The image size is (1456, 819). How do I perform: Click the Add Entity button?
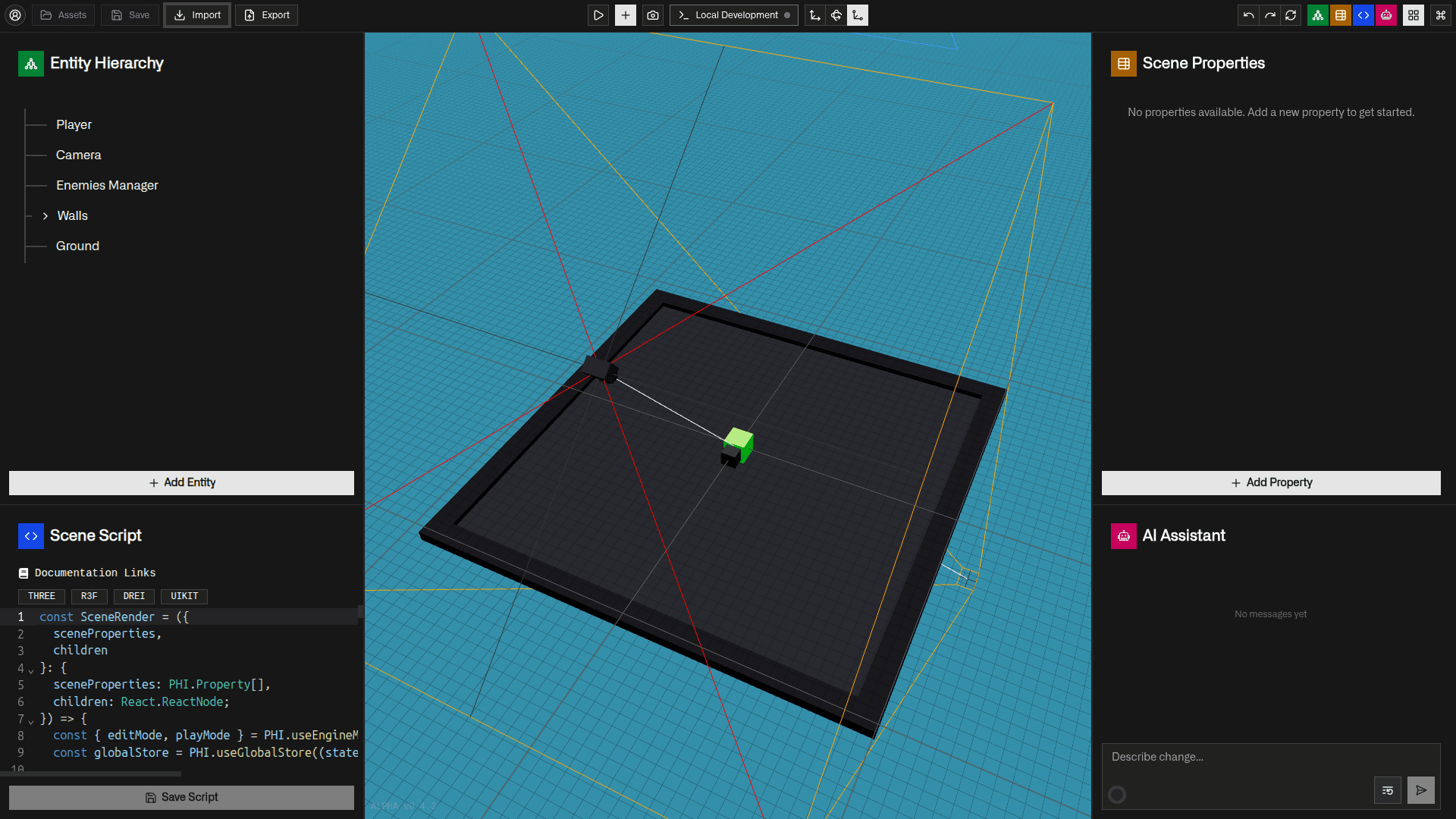181,482
